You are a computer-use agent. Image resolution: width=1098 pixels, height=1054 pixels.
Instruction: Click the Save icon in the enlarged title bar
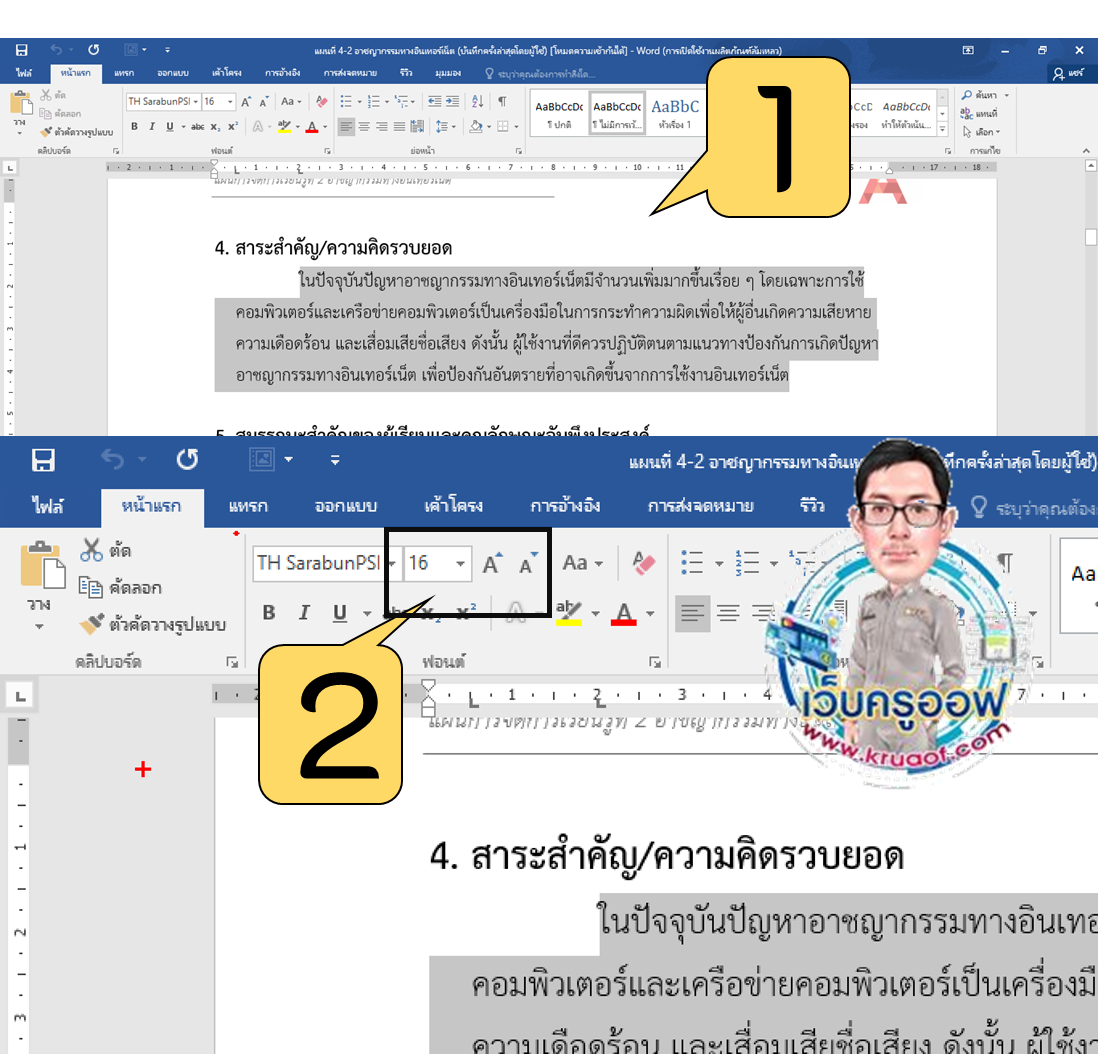[x=43, y=460]
